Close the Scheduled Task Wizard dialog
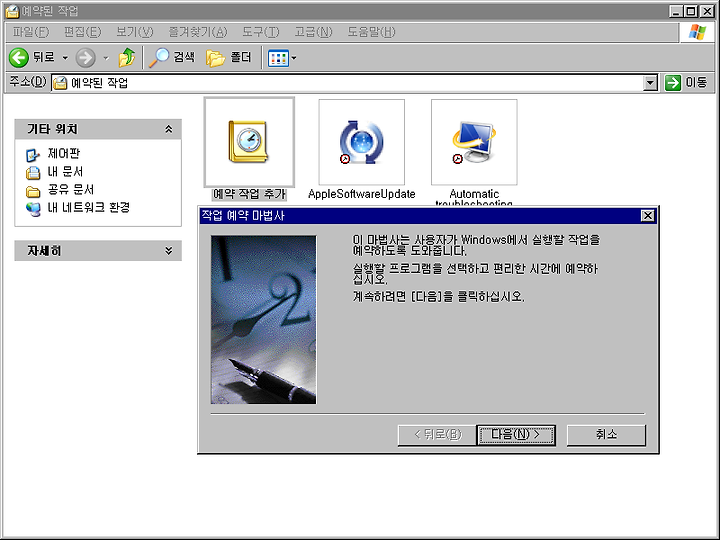The height and width of the screenshot is (540, 720). (647, 216)
